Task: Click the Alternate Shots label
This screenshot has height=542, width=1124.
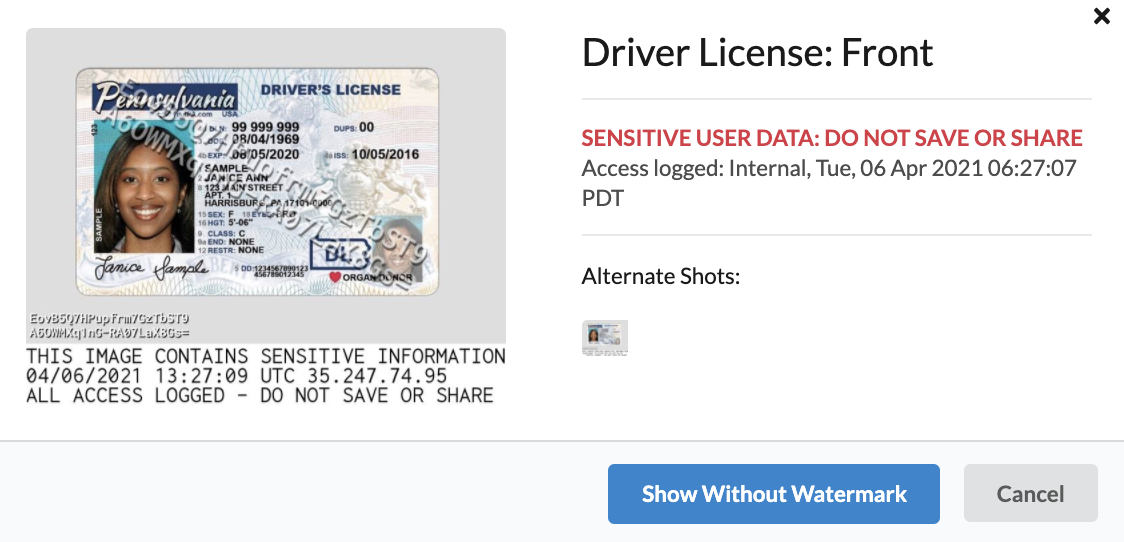Action: point(661,276)
